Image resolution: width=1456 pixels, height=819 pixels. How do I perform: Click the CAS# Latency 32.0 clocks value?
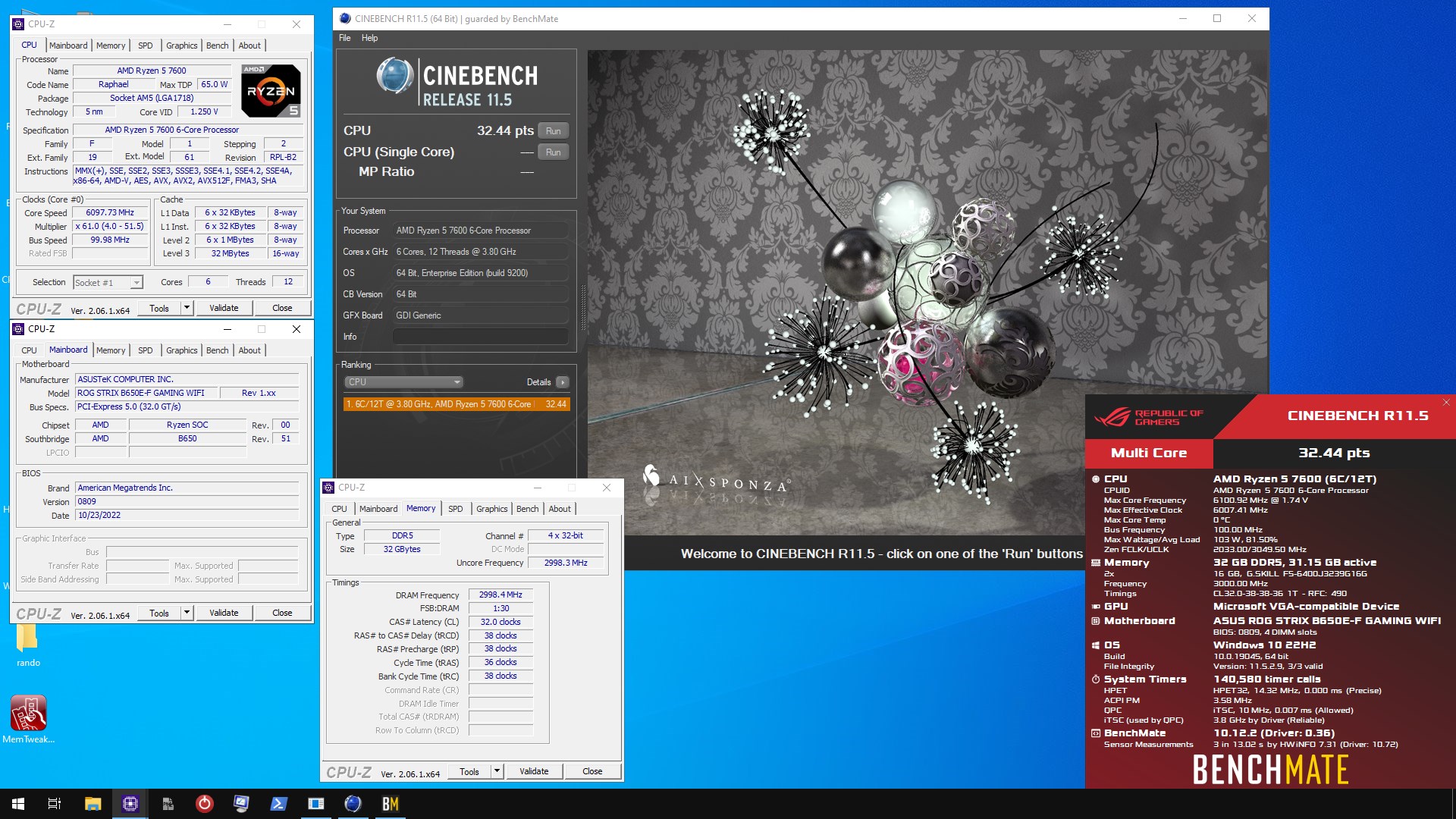click(x=500, y=622)
